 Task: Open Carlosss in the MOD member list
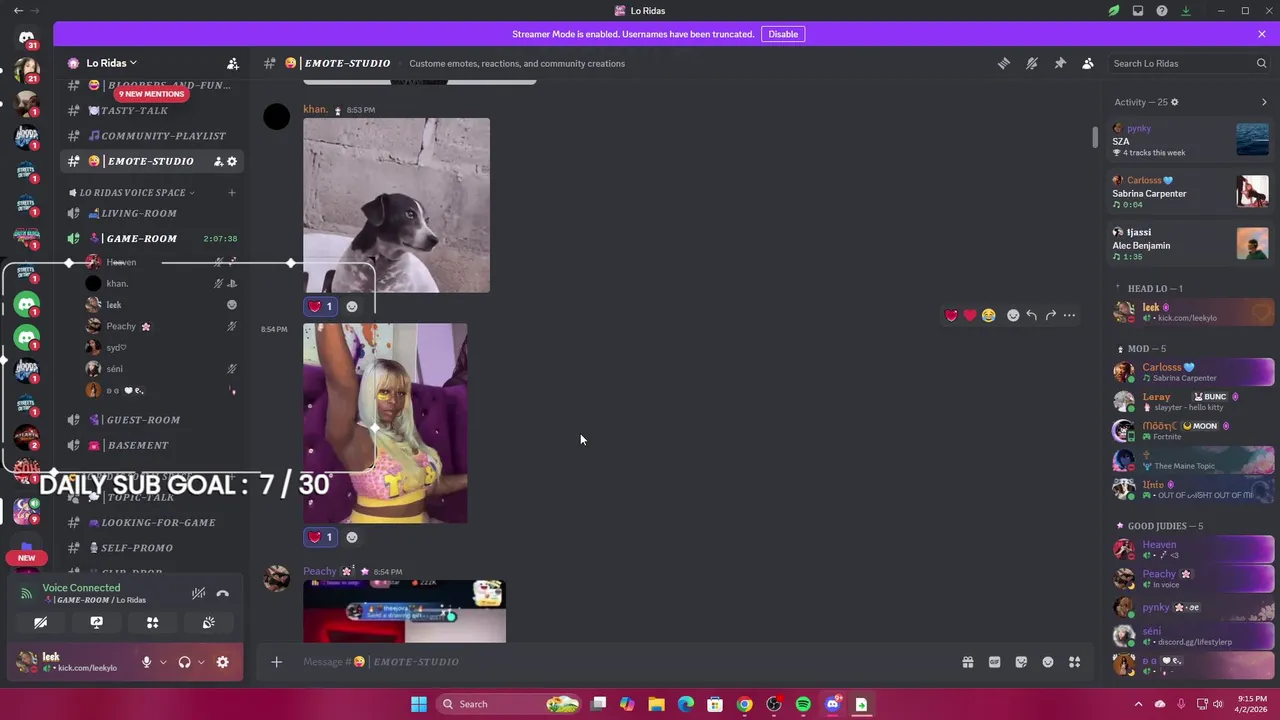[1193, 372]
